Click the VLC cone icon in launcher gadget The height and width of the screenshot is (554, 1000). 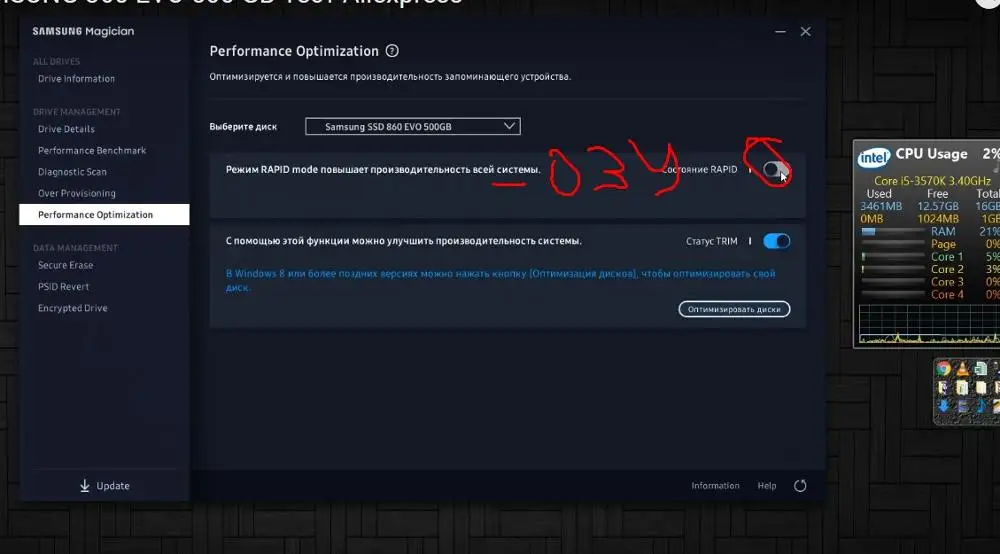[x=962, y=368]
